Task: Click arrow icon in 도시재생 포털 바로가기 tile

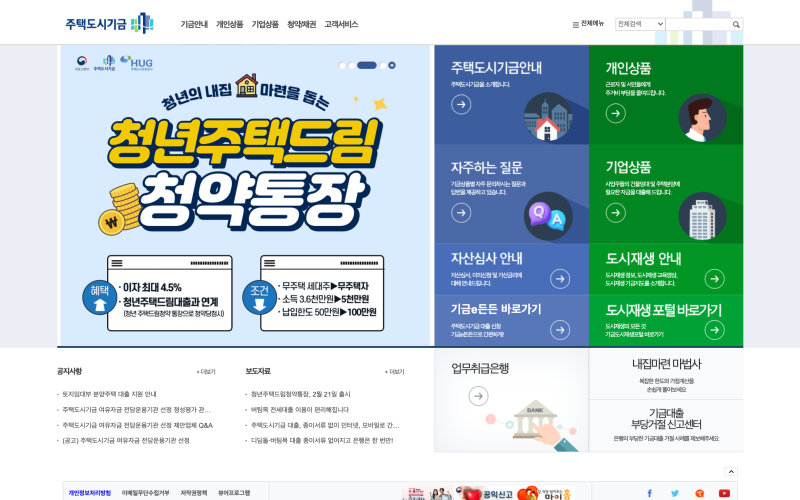Action: [714, 330]
